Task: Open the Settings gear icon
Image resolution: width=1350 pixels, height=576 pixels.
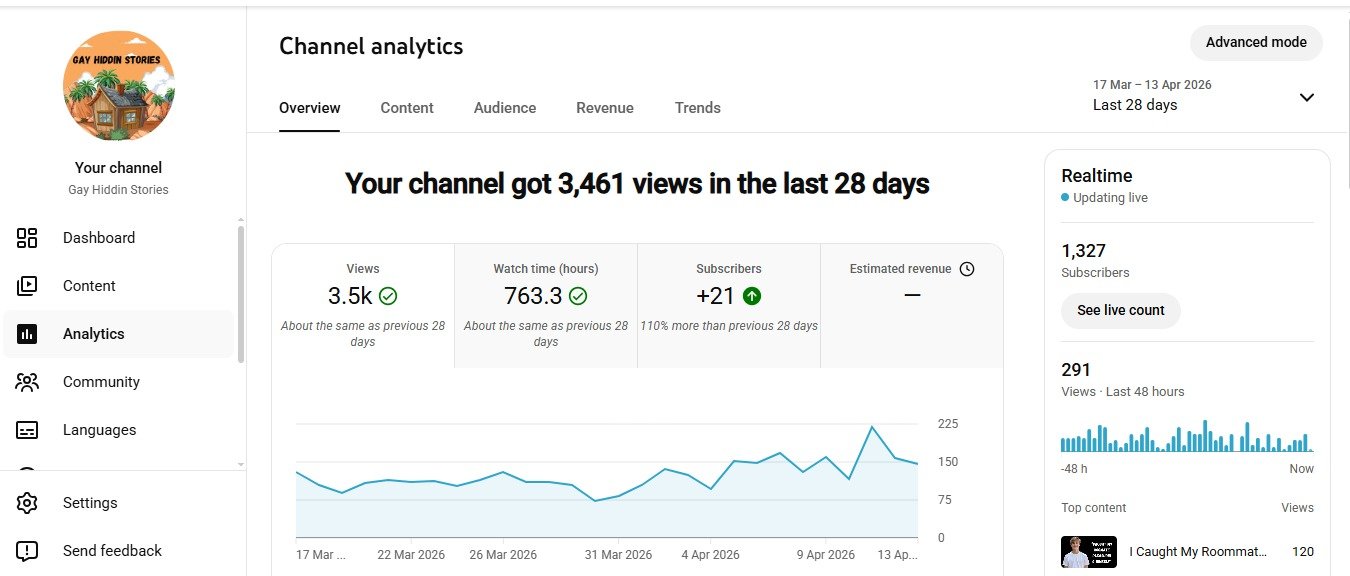Action: (27, 503)
